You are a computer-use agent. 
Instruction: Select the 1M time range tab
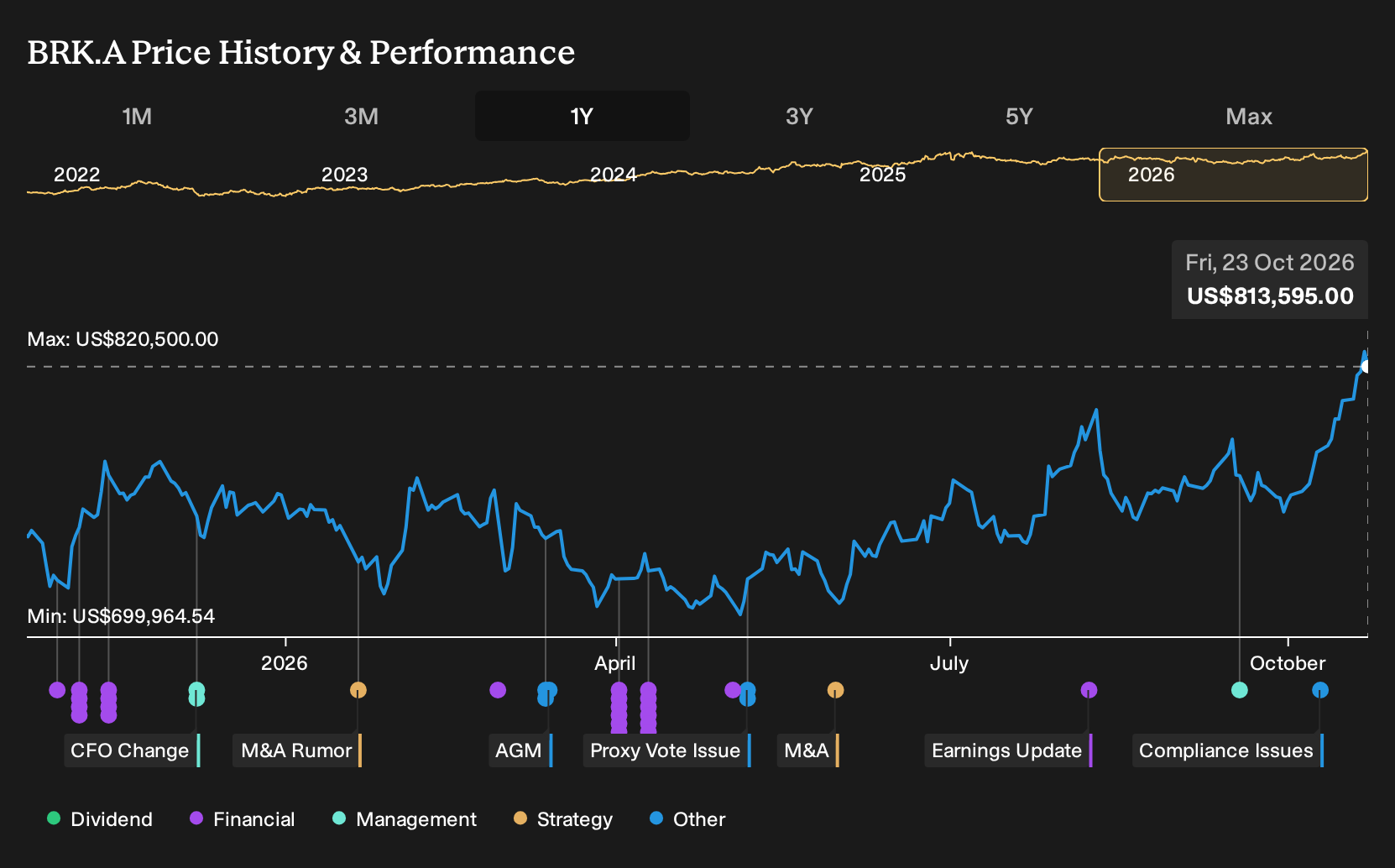tap(137, 116)
